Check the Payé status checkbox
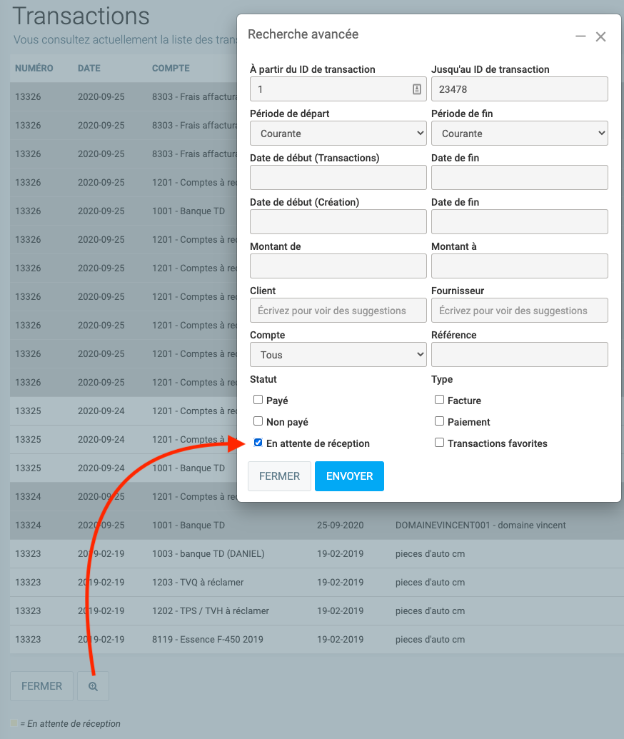This screenshot has width=624, height=739. click(x=258, y=400)
